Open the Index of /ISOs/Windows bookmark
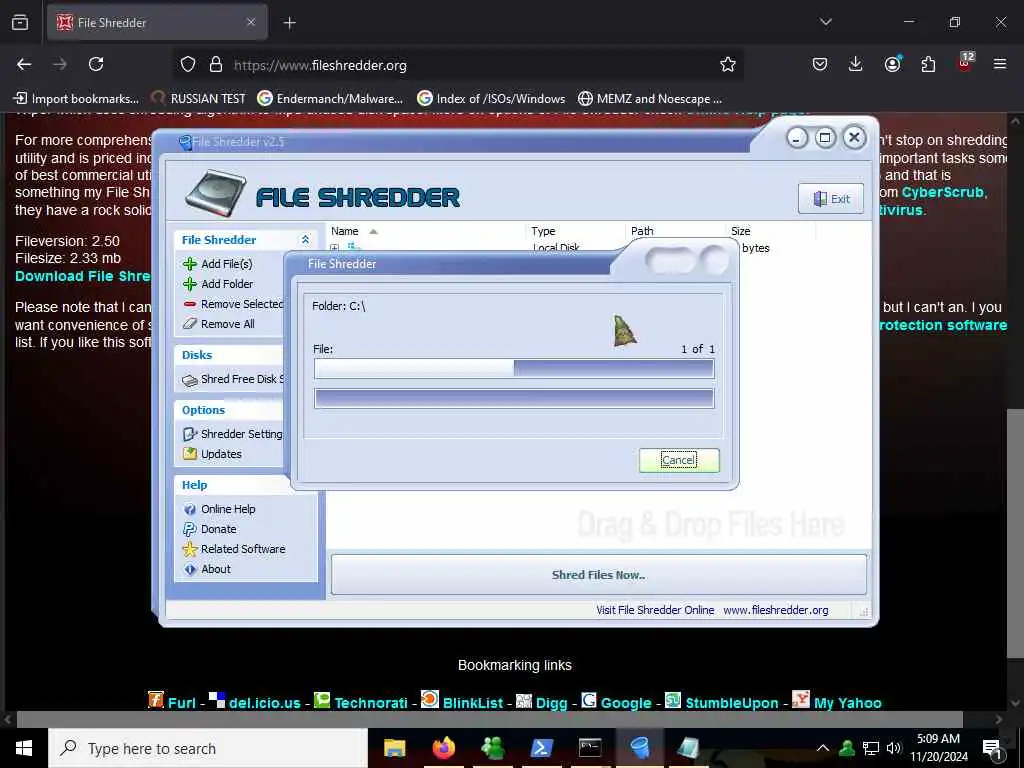The width and height of the screenshot is (1024, 768). [491, 99]
